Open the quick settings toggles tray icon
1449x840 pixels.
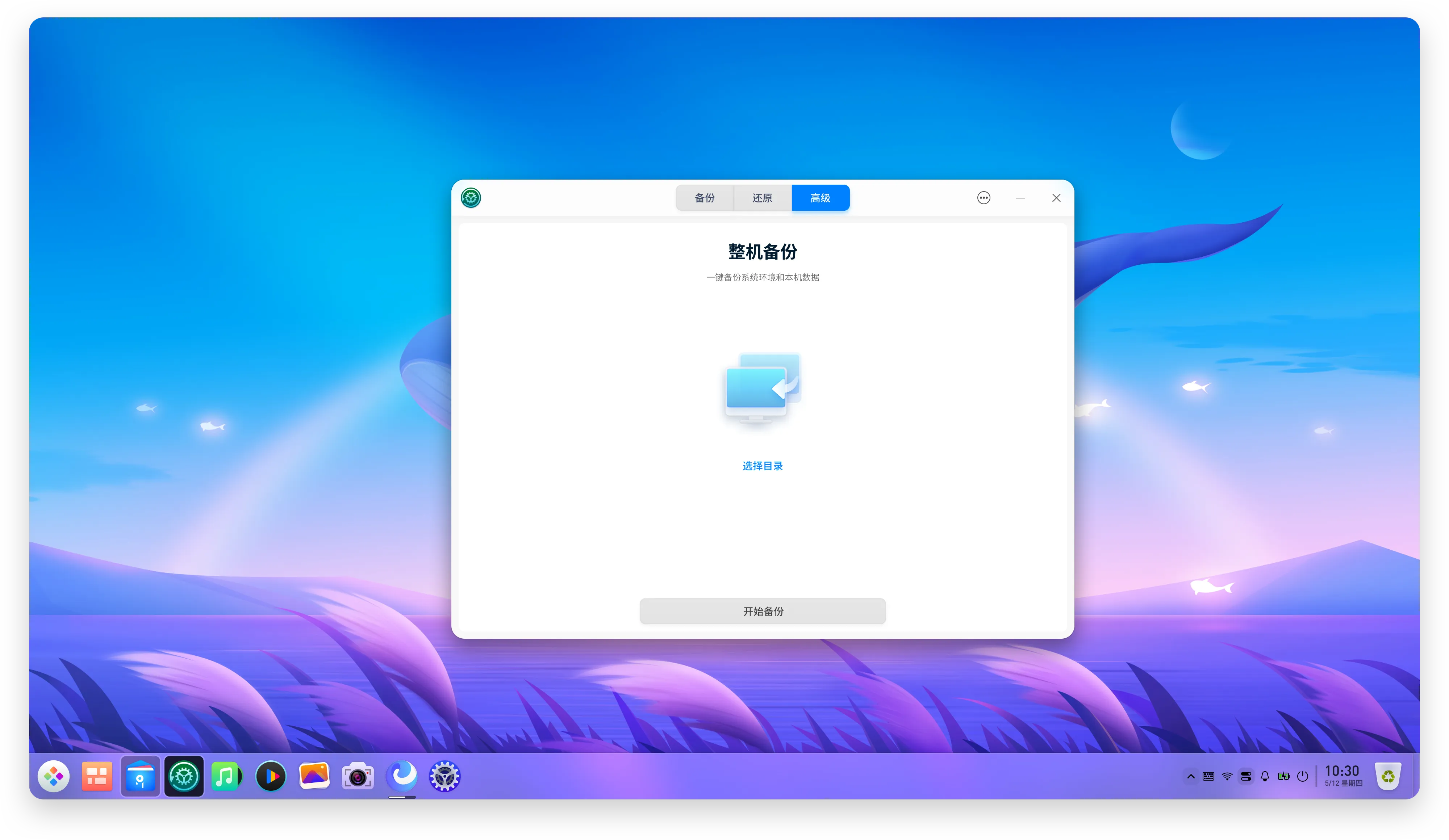click(x=1246, y=777)
